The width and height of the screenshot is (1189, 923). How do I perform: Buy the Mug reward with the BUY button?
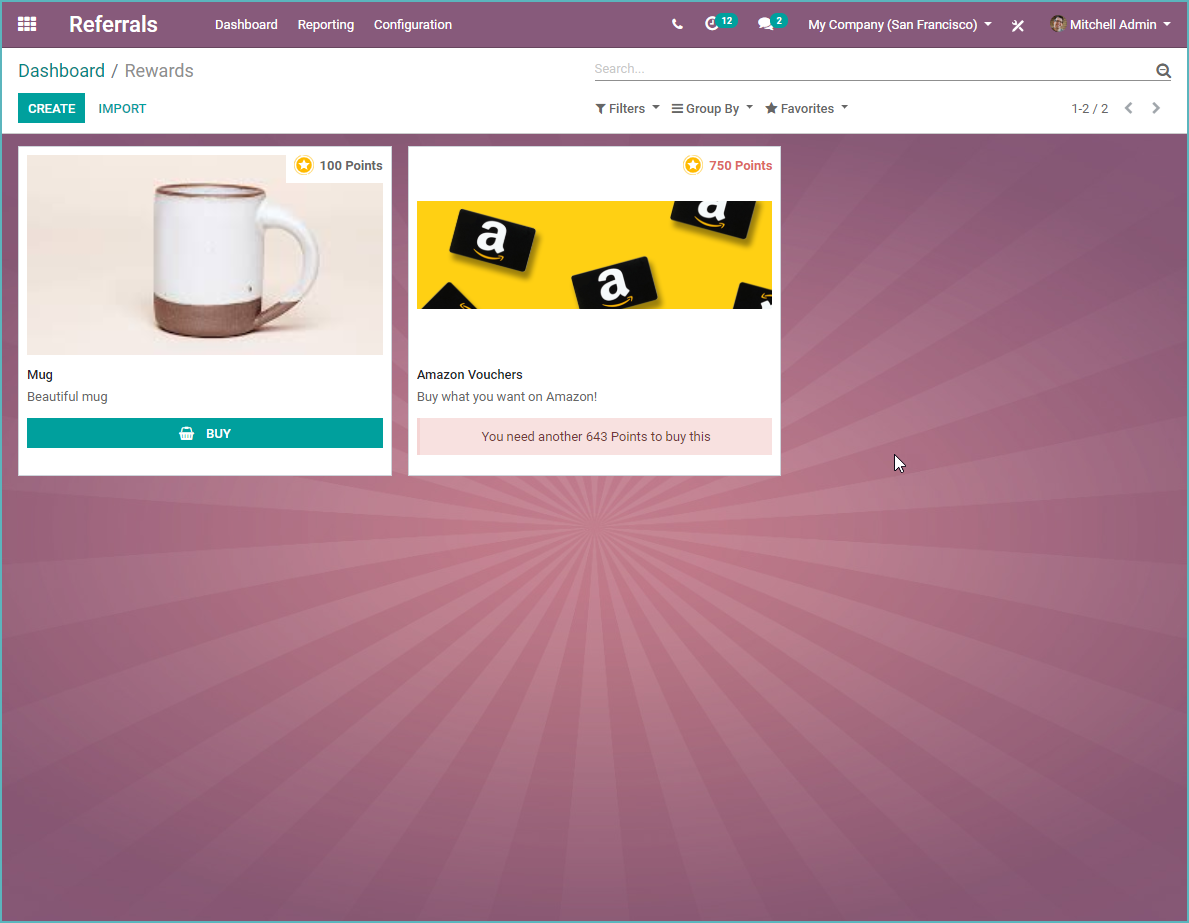(x=204, y=433)
